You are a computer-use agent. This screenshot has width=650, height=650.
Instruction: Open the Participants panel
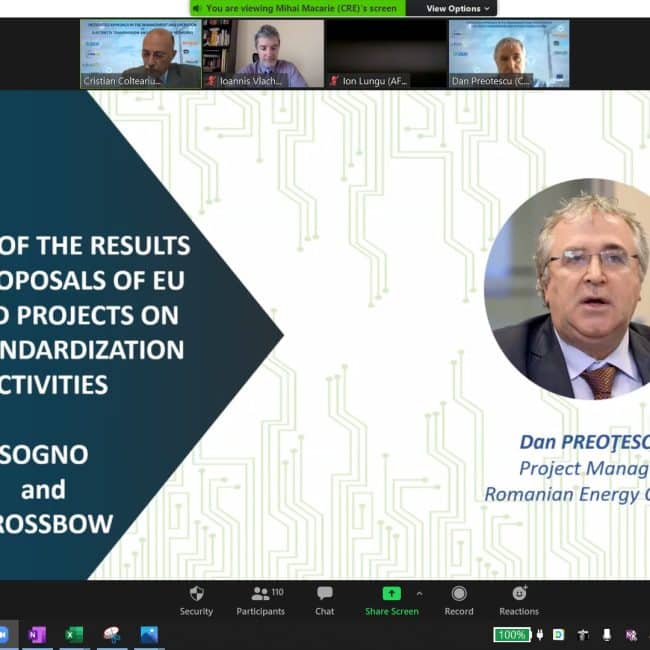click(x=261, y=600)
